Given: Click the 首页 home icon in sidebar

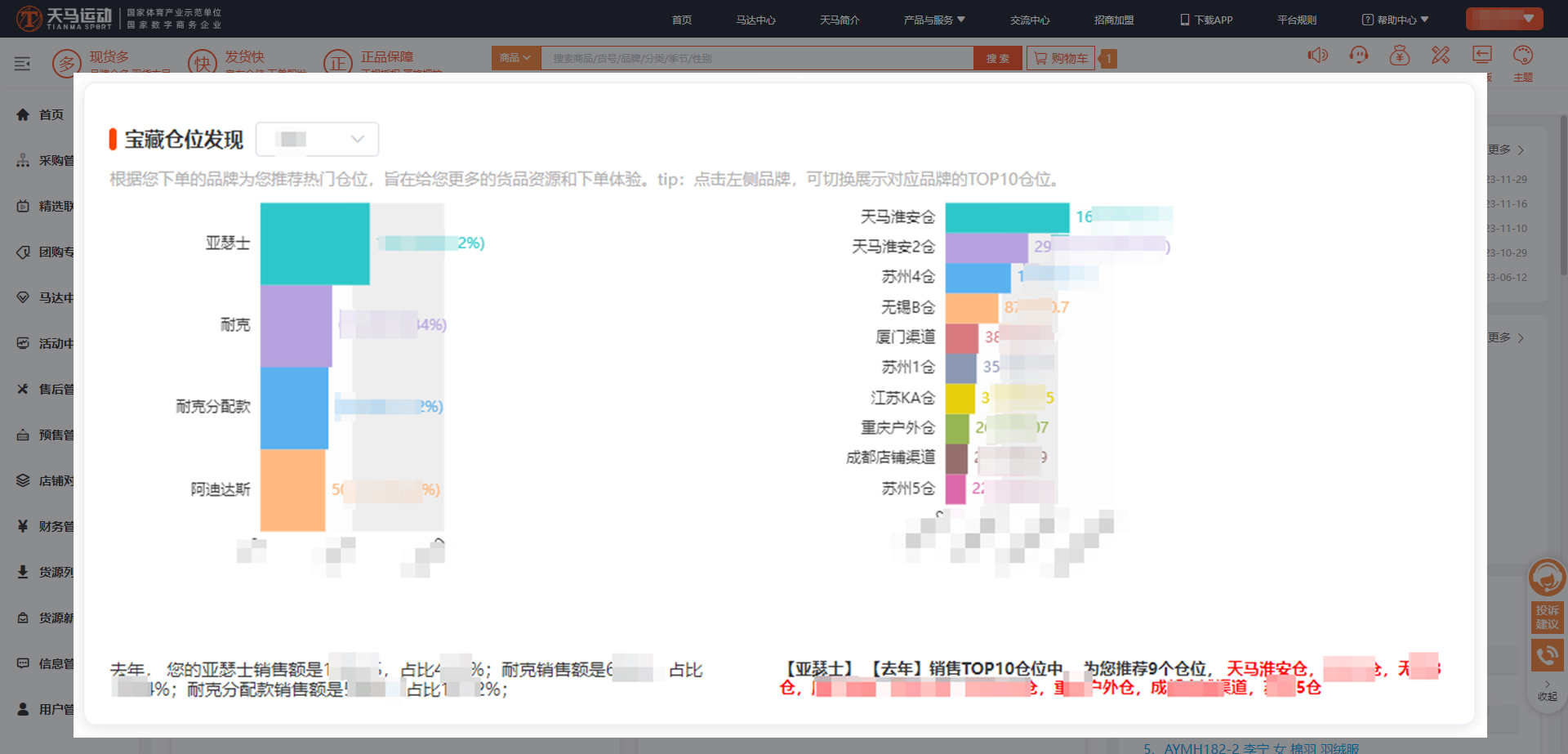Looking at the screenshot, I should click(23, 114).
